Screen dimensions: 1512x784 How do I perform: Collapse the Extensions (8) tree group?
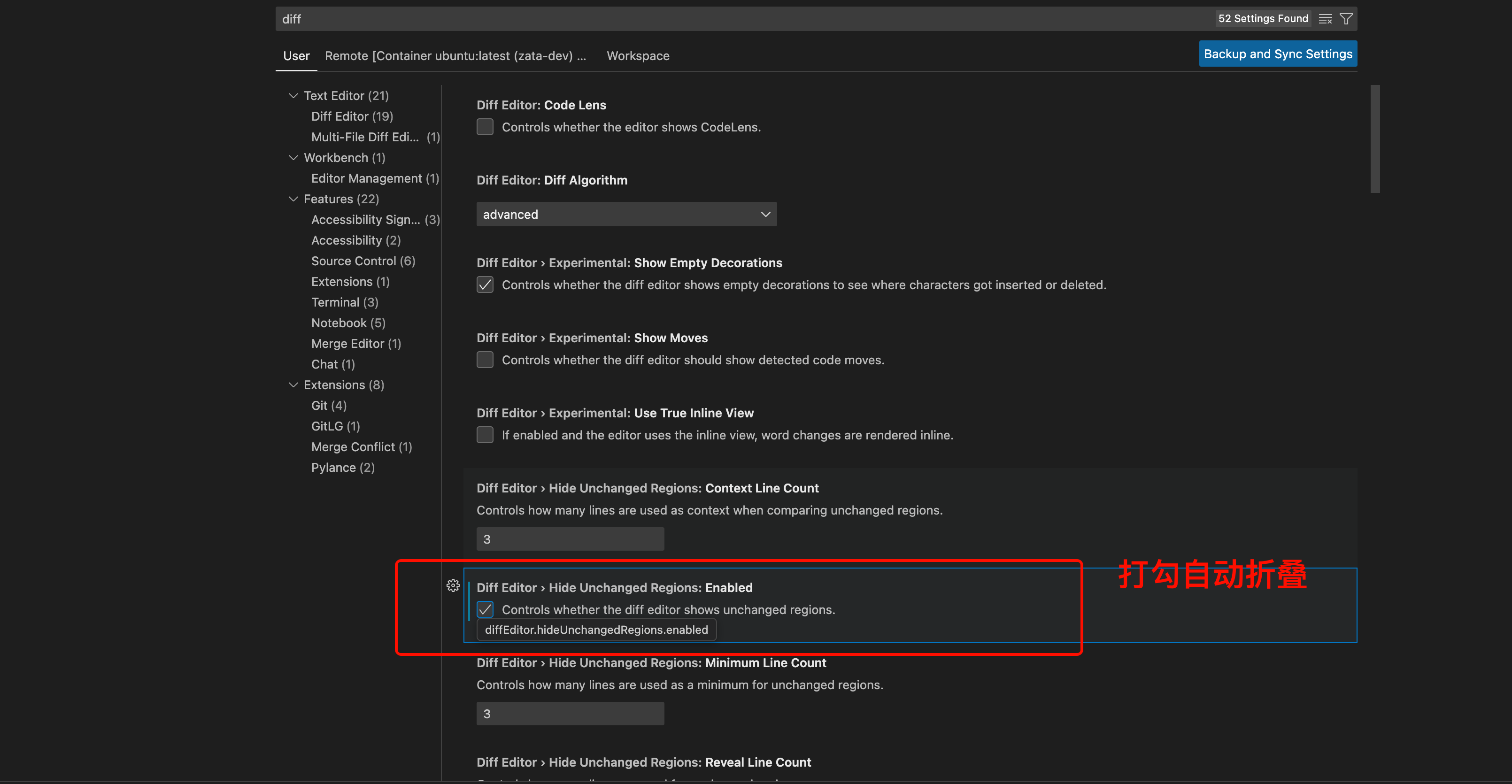293,385
